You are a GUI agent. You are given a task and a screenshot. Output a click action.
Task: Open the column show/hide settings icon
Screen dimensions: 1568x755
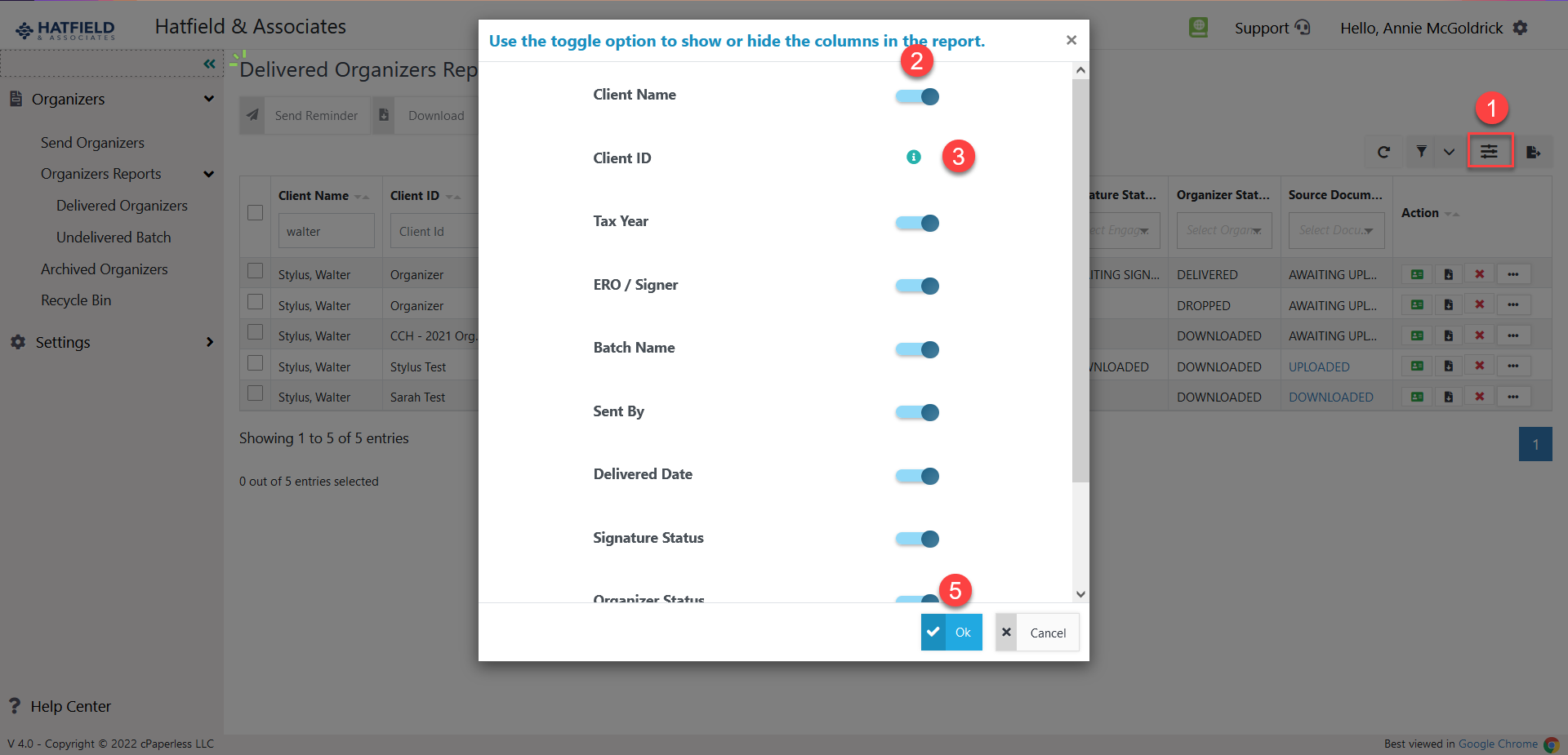coord(1490,152)
